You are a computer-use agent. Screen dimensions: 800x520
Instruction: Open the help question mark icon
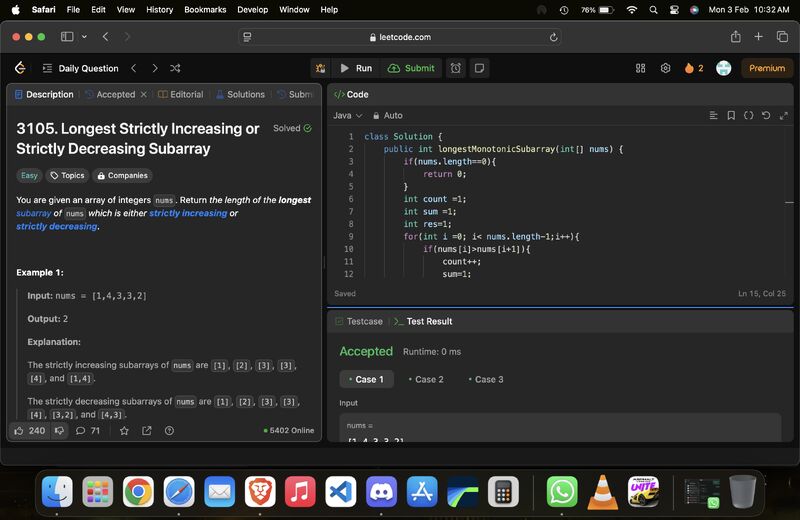click(169, 431)
